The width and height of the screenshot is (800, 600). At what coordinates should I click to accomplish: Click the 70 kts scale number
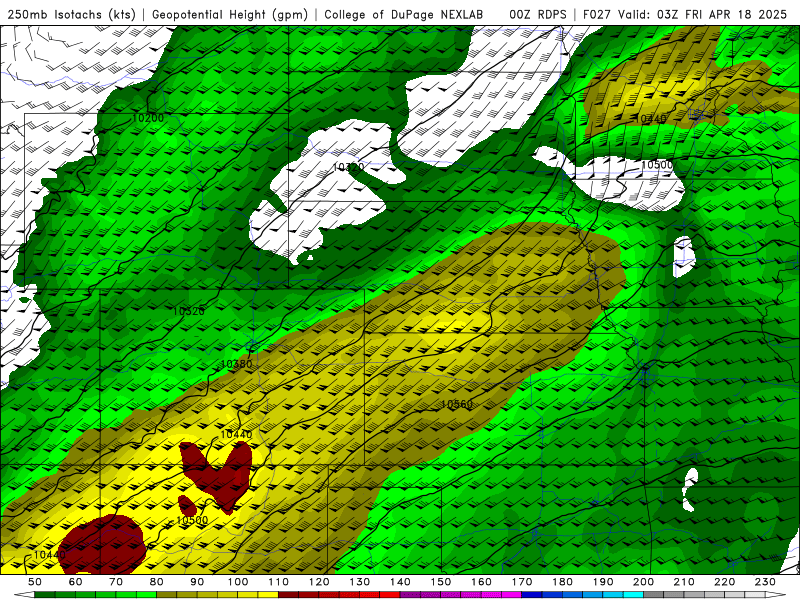point(116,582)
